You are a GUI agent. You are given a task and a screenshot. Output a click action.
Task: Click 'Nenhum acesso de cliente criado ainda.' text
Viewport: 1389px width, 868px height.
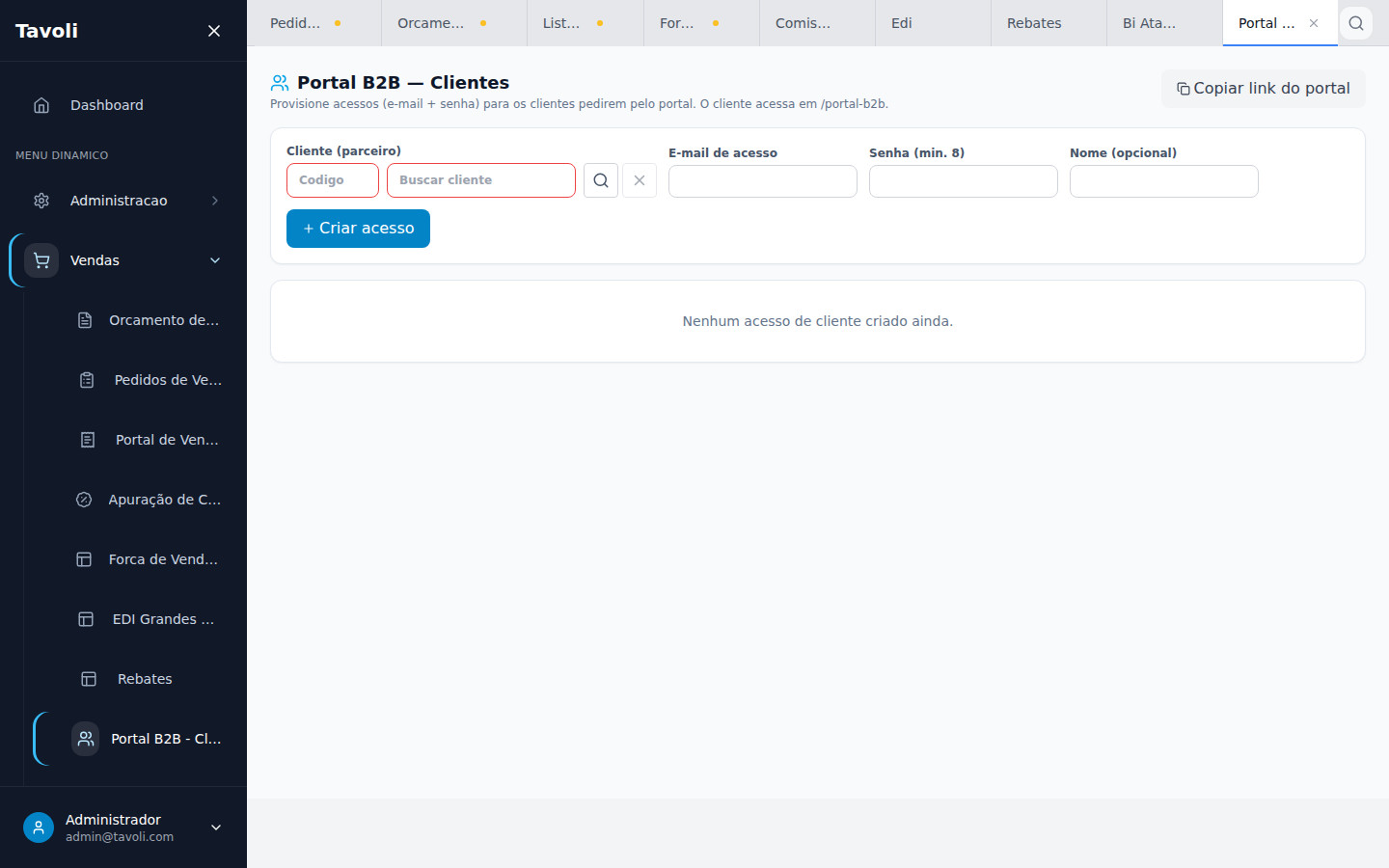click(x=818, y=321)
